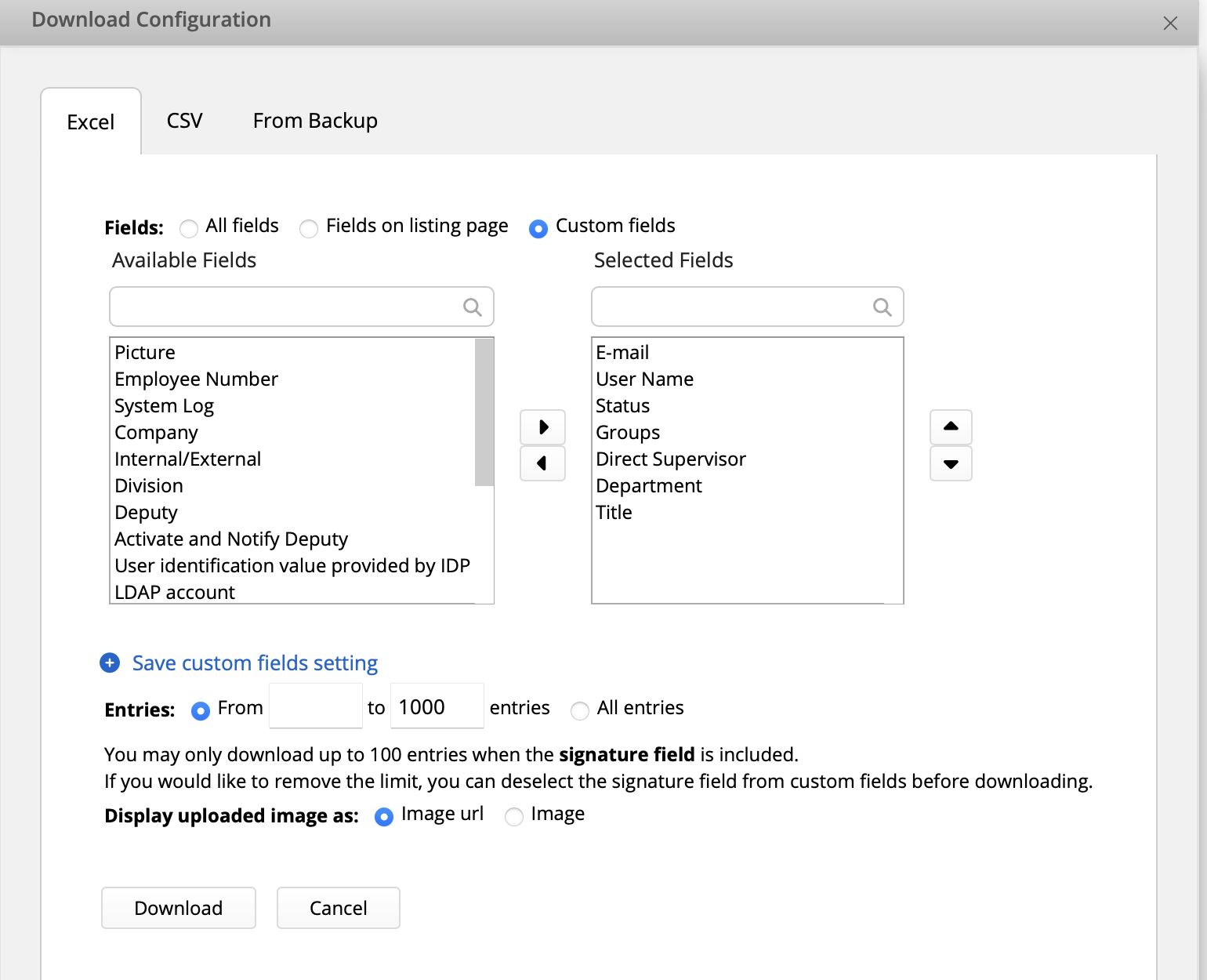Select E-mail in Selected Fields

coord(748,352)
